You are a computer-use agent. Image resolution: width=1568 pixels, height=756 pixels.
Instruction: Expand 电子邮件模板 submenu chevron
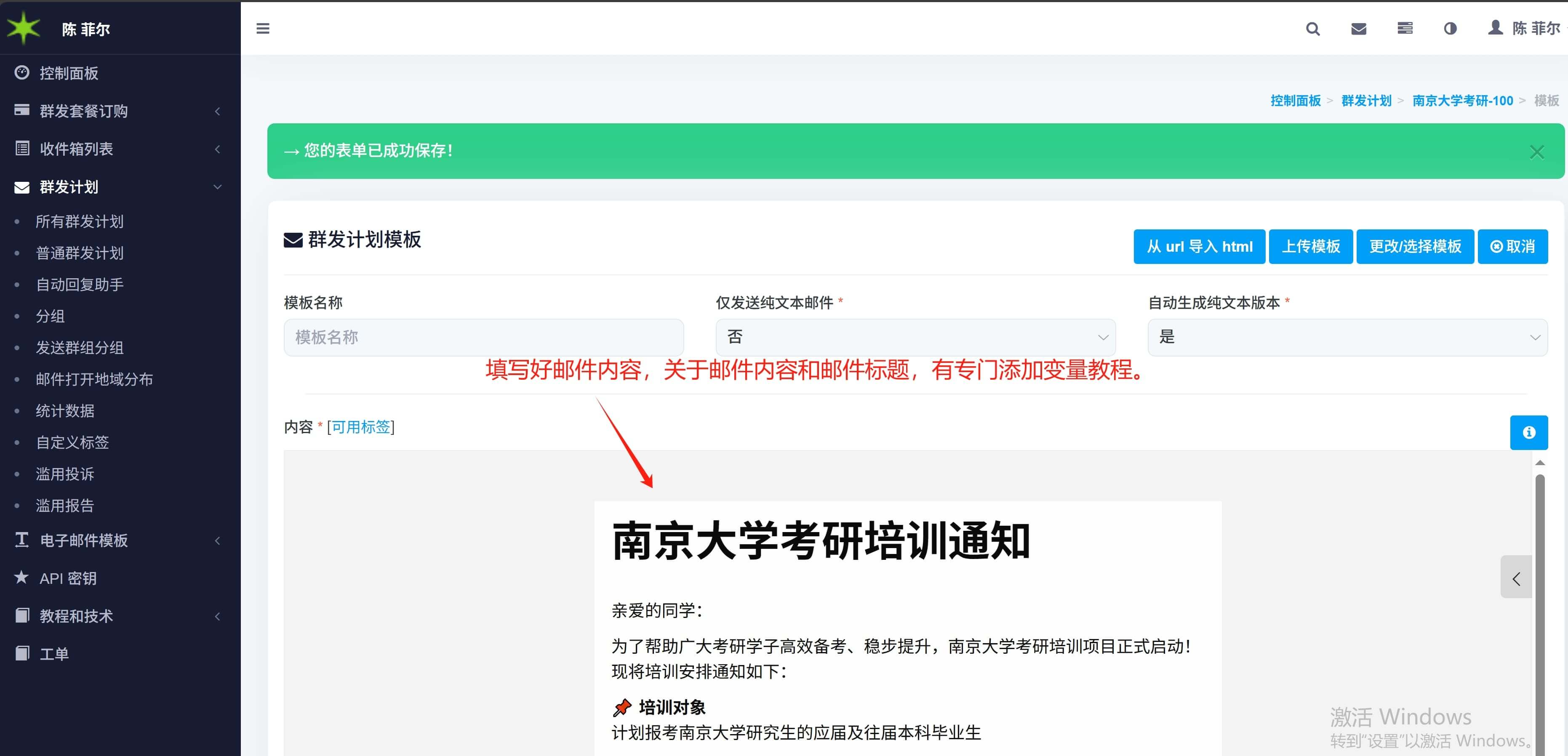click(x=217, y=540)
